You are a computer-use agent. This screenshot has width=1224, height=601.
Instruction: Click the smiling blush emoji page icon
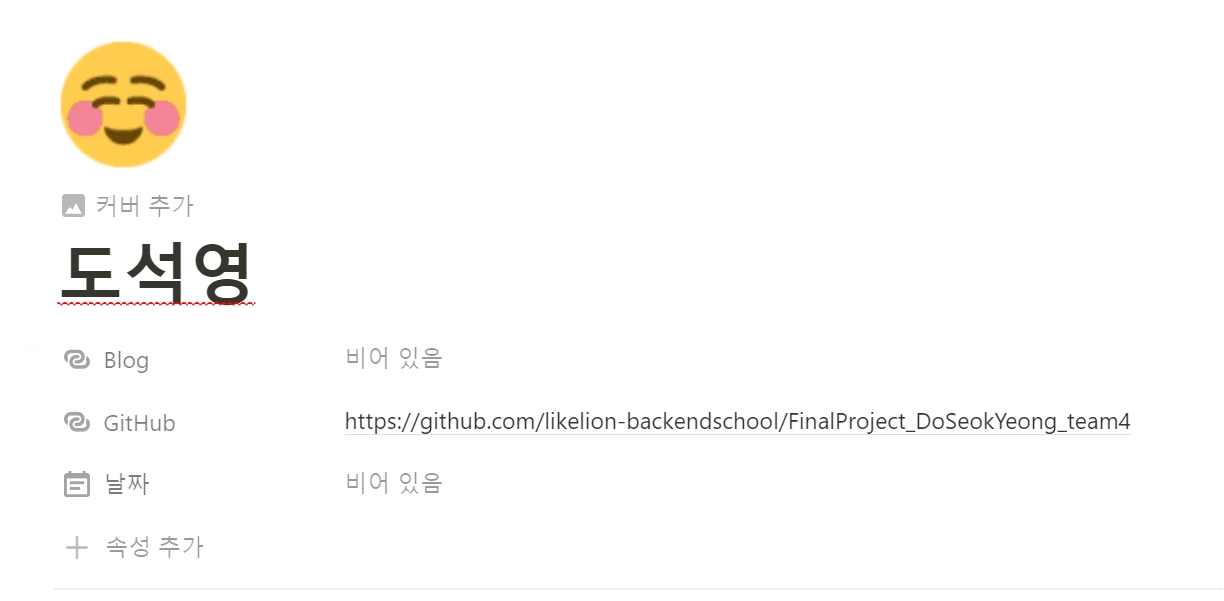[123, 105]
